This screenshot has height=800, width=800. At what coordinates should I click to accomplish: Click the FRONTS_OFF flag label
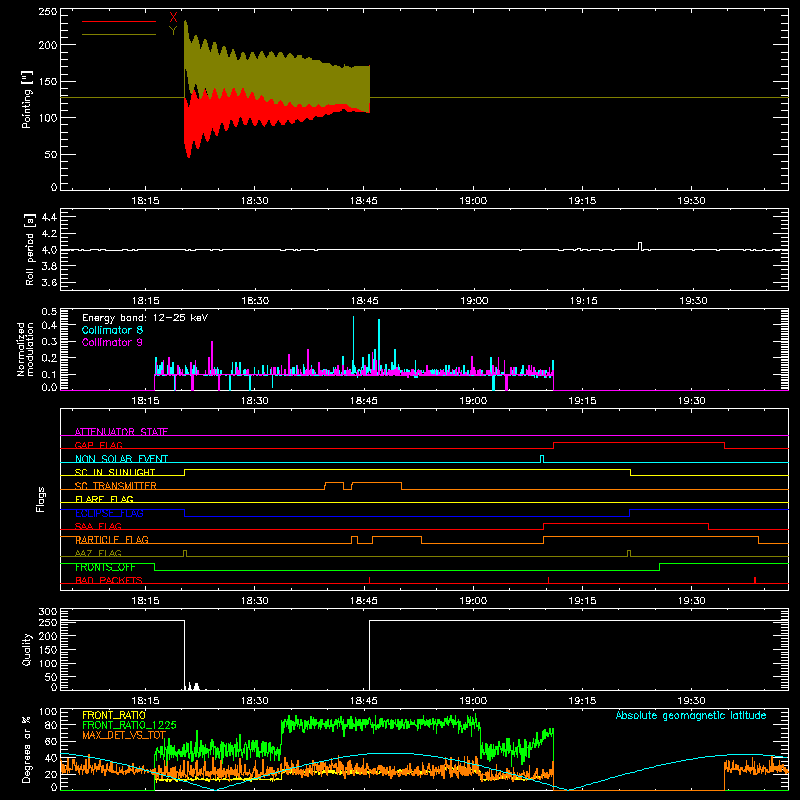point(105,567)
